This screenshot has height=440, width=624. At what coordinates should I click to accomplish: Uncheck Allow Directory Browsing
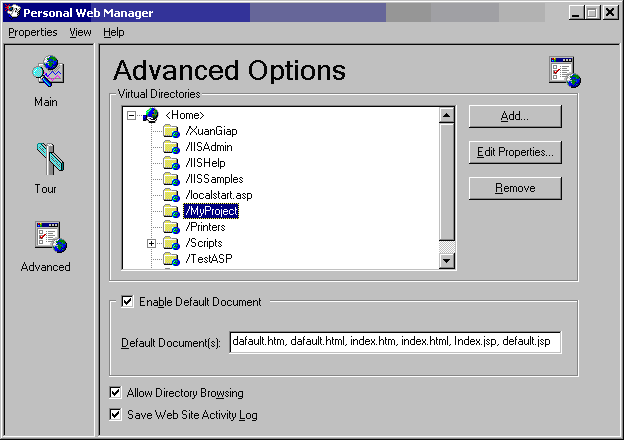coord(114,393)
